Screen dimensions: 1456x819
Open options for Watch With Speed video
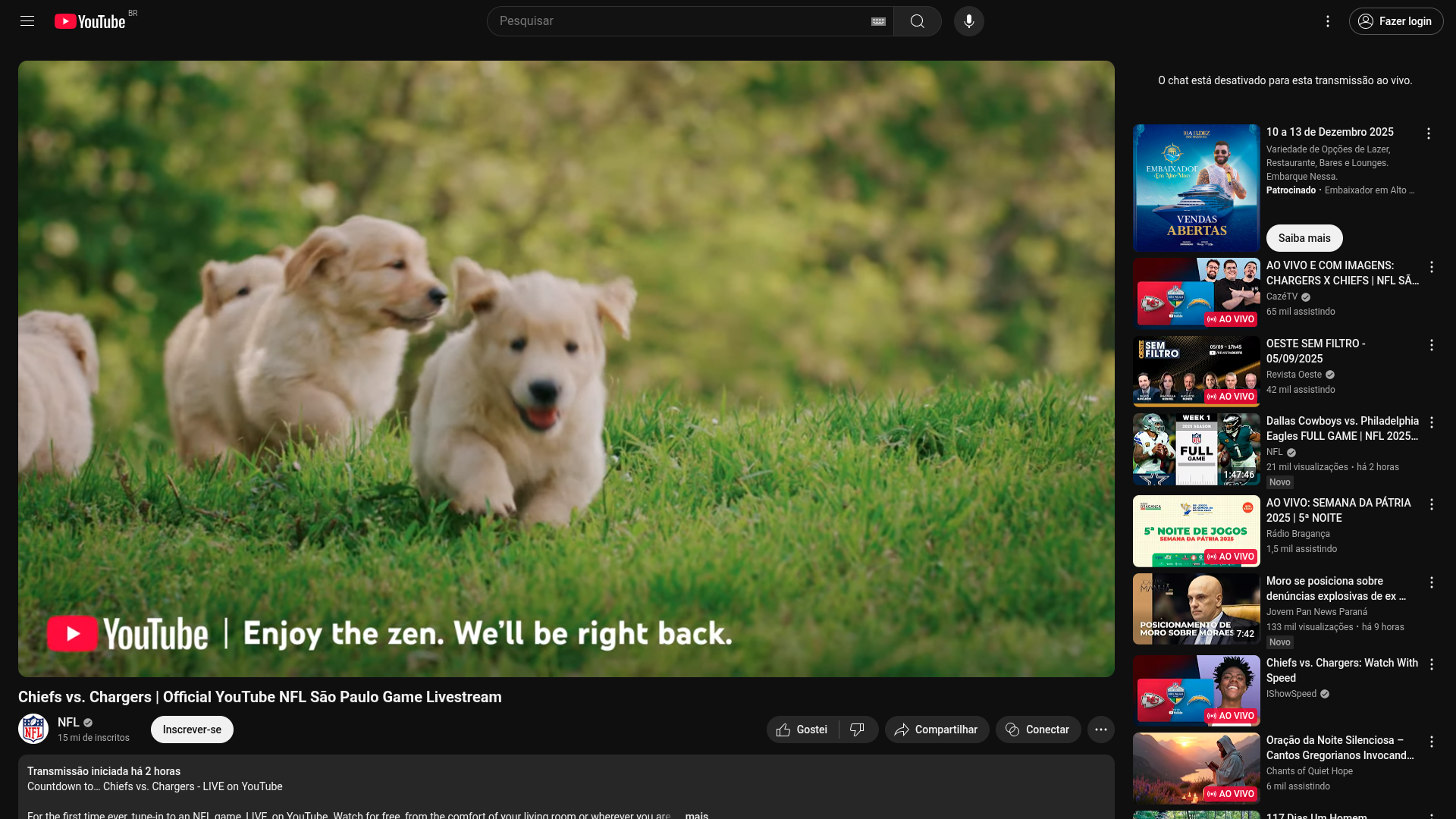[x=1432, y=664]
